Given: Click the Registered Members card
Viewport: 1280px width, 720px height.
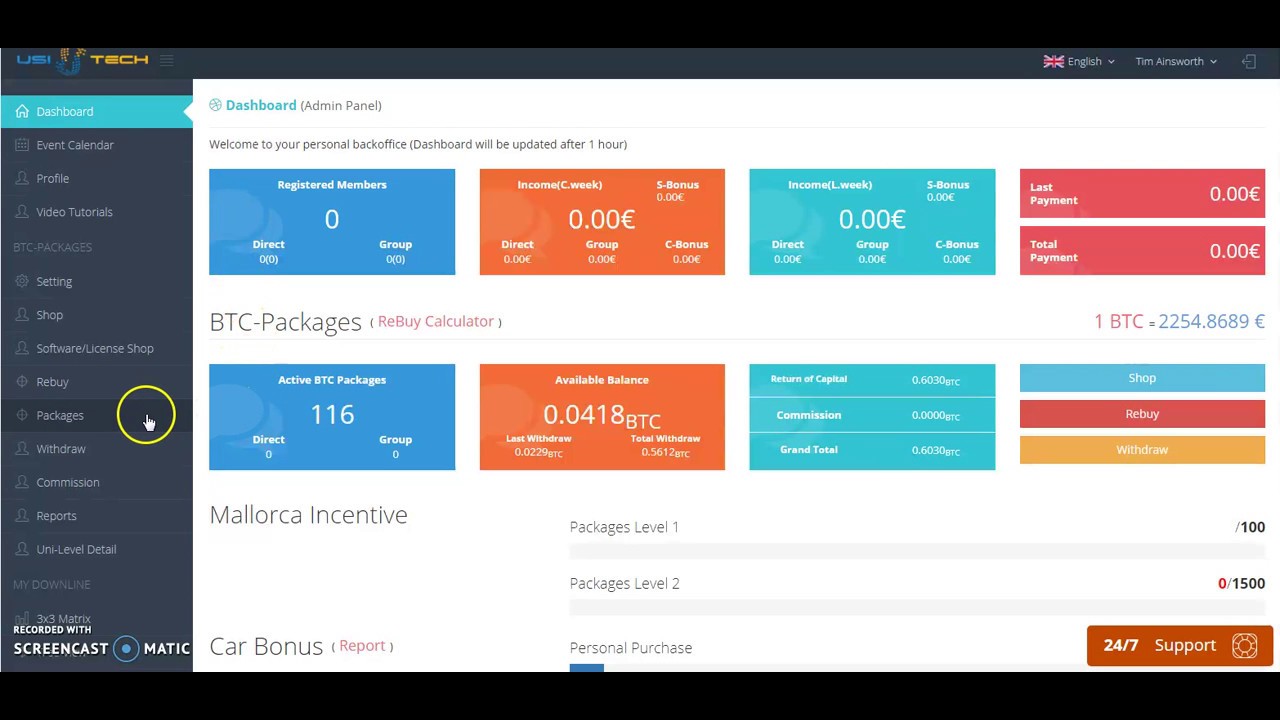Looking at the screenshot, I should [x=332, y=222].
